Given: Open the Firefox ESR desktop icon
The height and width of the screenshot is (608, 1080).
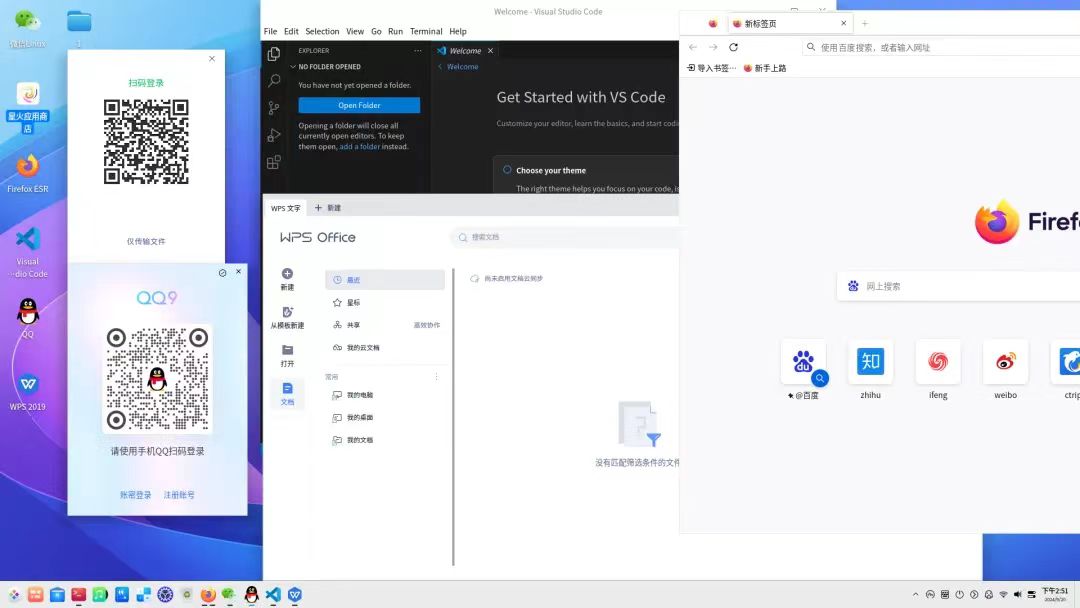Looking at the screenshot, I should 28,174.
